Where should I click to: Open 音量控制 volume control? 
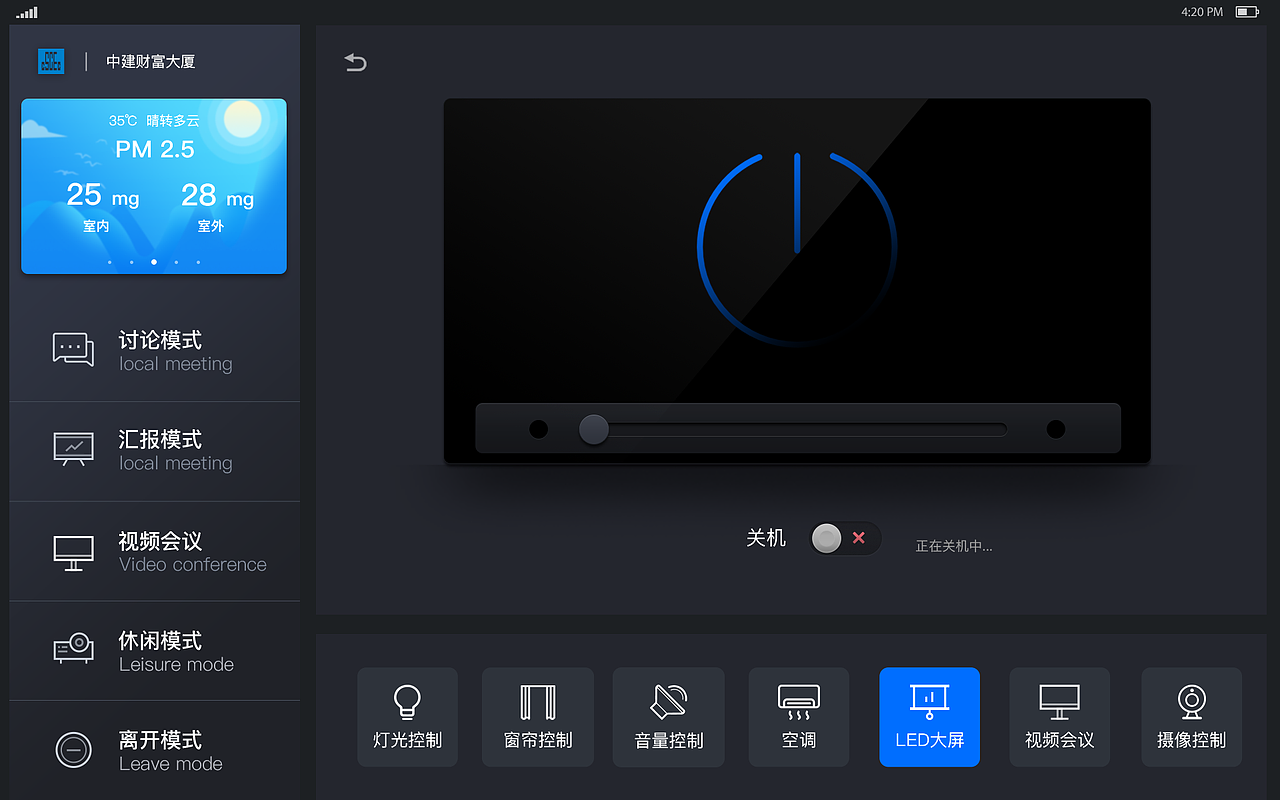click(669, 717)
